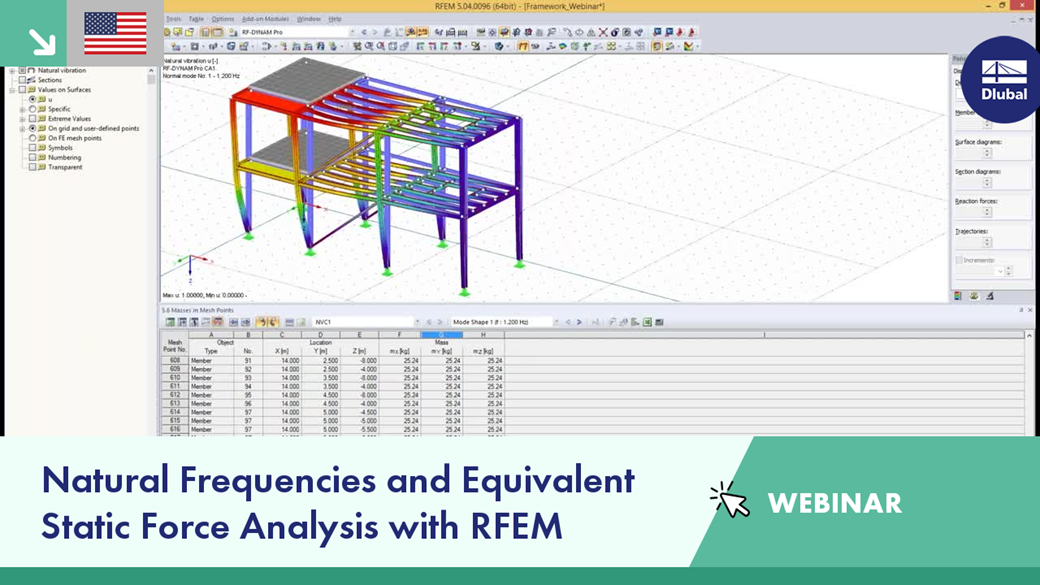This screenshot has width=1040, height=585.
Task: Click the red pin icon at top toolbar's right end
Action: [x=692, y=32]
